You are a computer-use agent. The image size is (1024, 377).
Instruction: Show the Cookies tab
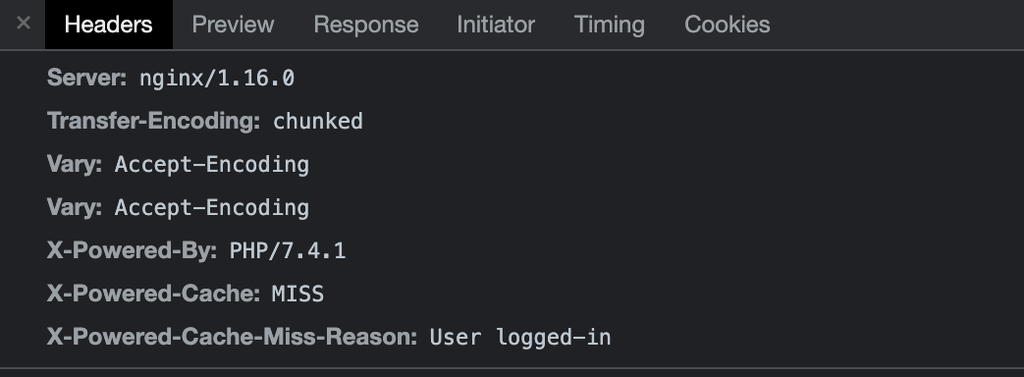tap(727, 25)
